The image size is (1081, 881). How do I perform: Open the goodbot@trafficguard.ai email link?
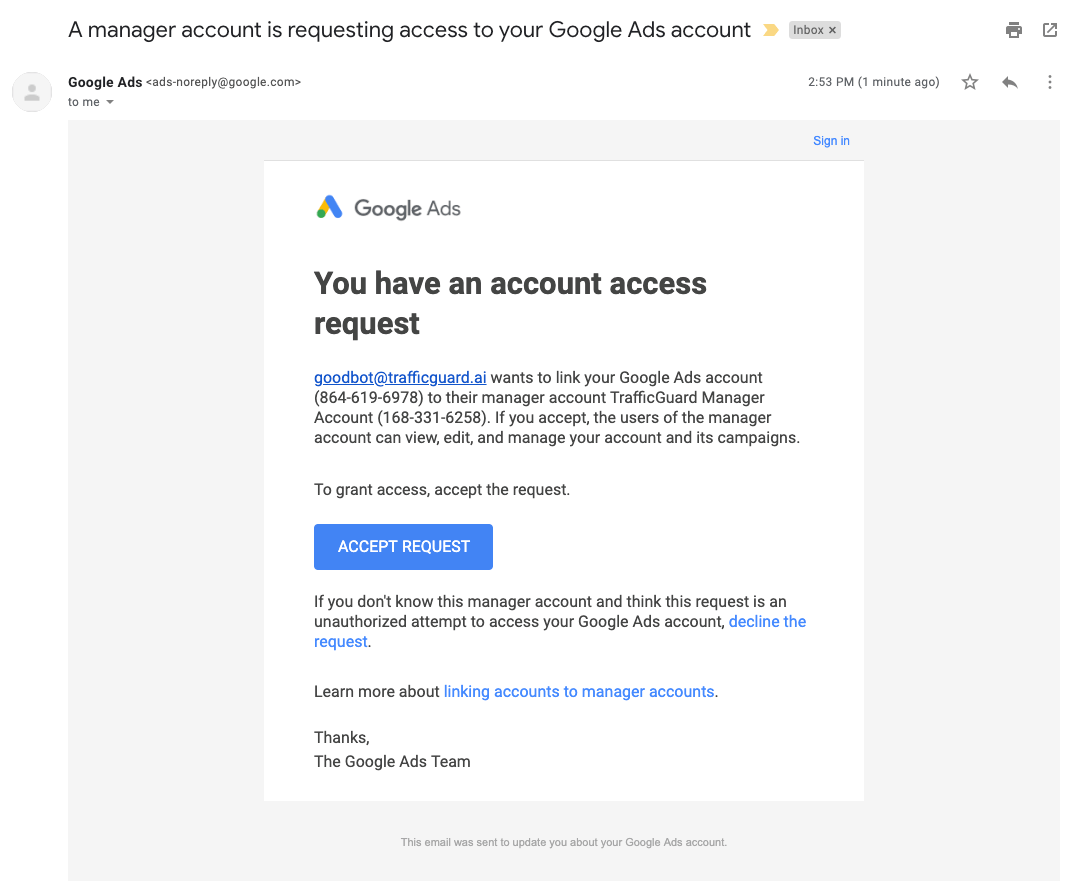click(400, 377)
